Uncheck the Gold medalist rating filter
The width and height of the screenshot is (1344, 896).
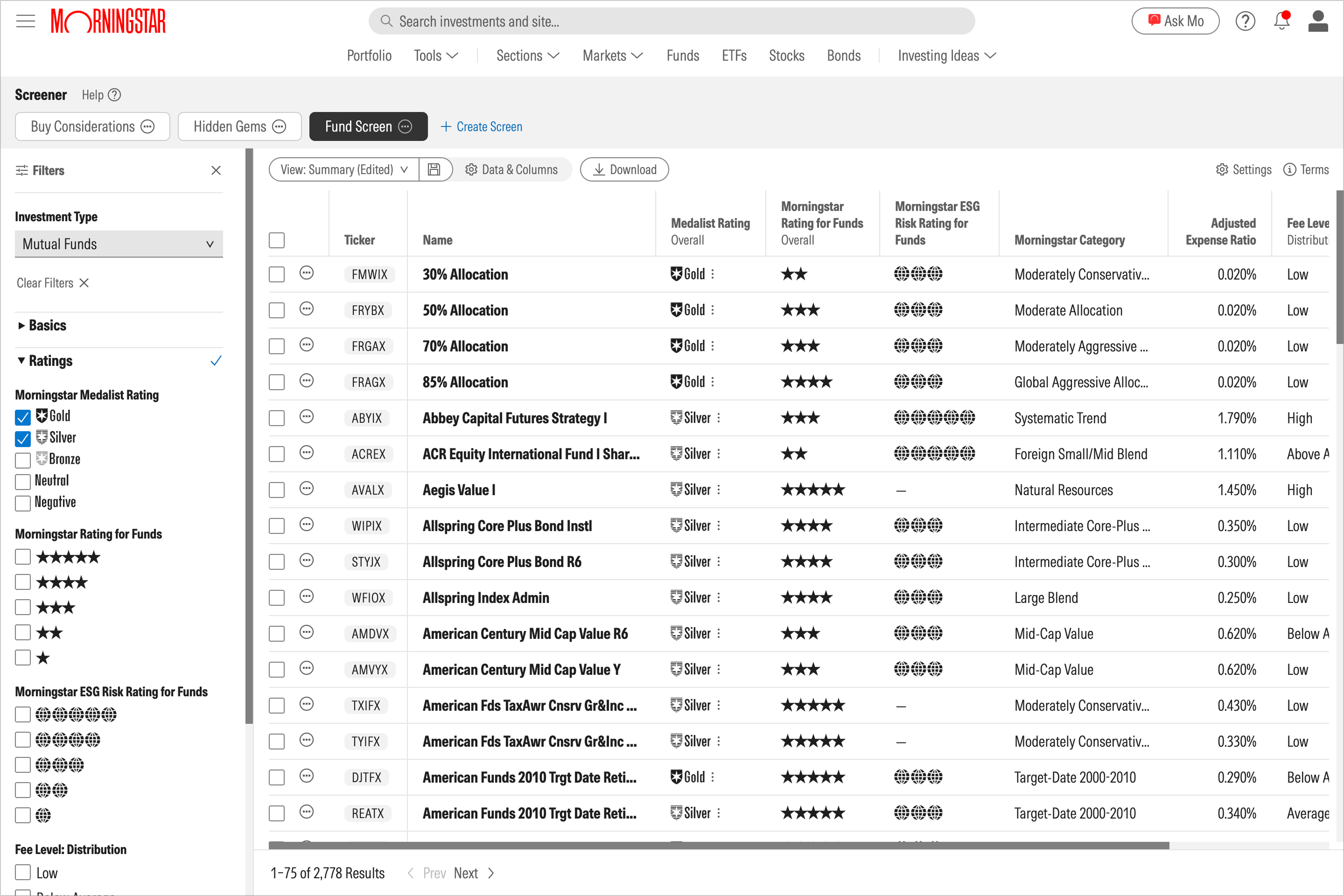point(23,417)
